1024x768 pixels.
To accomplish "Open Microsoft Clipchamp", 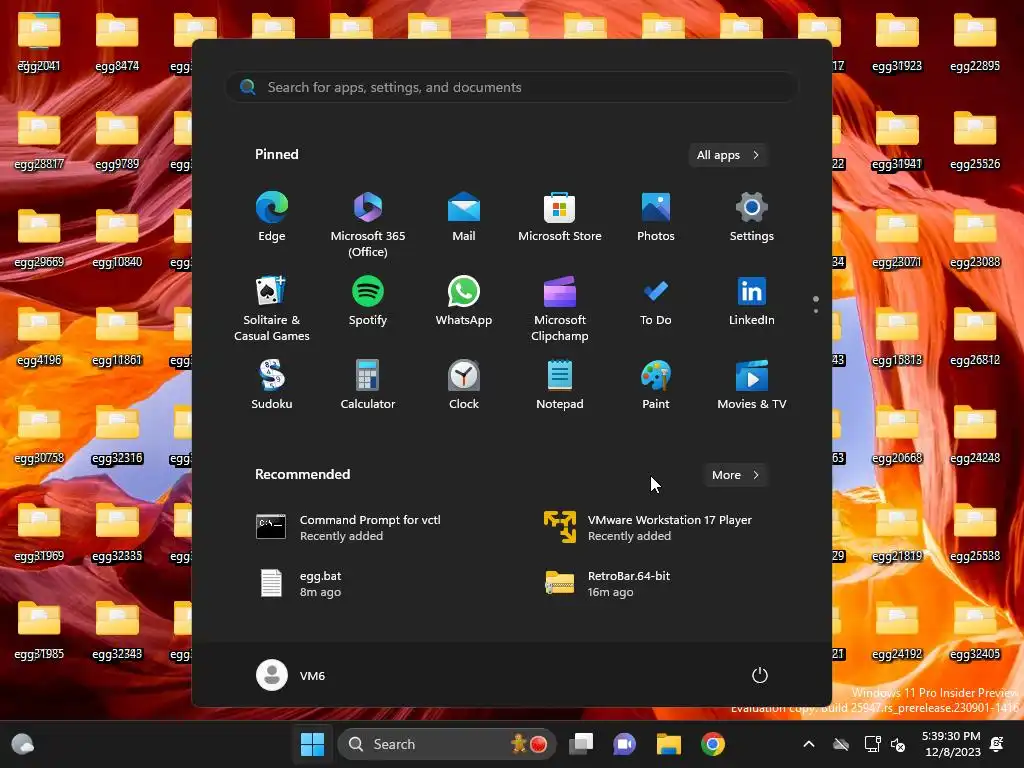I will click(x=560, y=309).
